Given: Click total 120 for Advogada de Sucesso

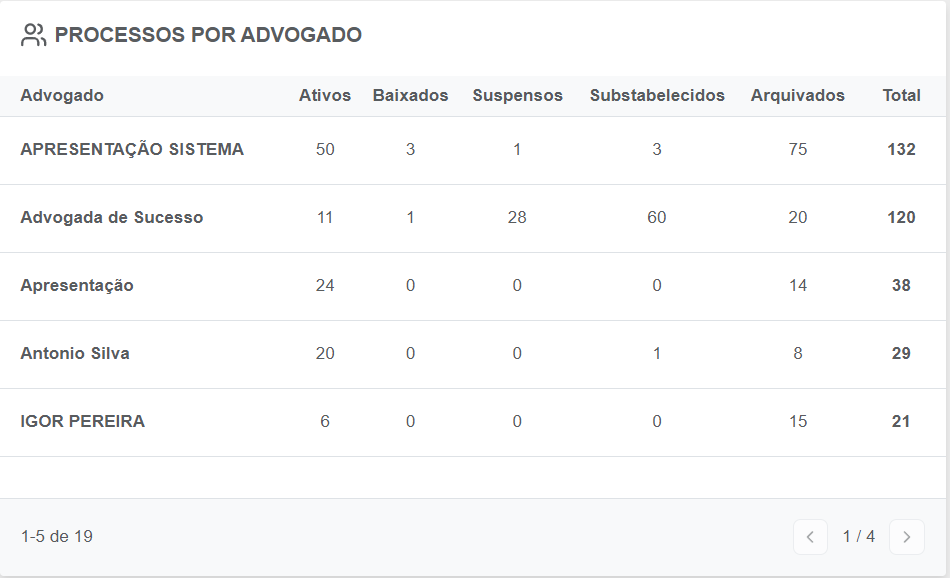Looking at the screenshot, I should (901, 218).
